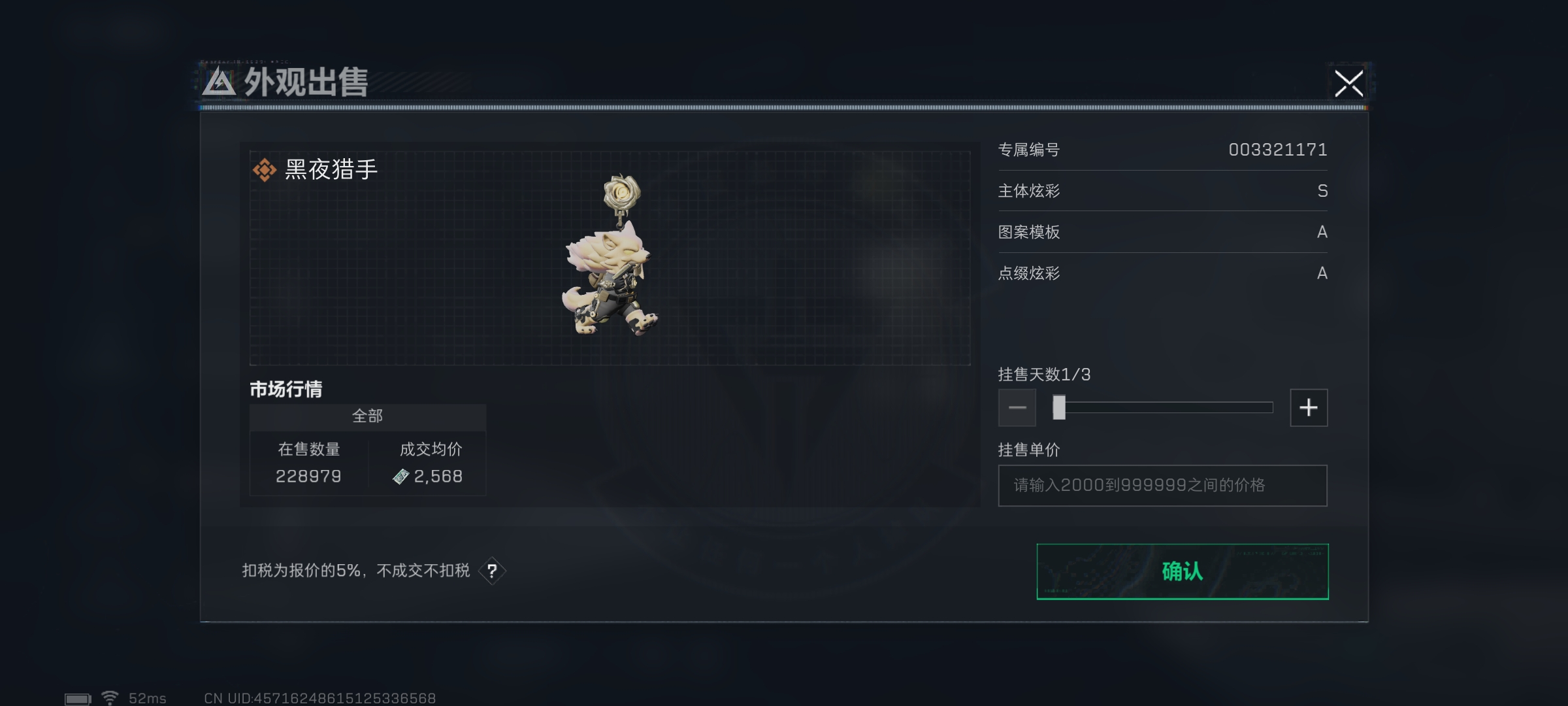This screenshot has width=1568, height=706.
Task: Click the rose ornament on the charm
Action: tap(621, 193)
